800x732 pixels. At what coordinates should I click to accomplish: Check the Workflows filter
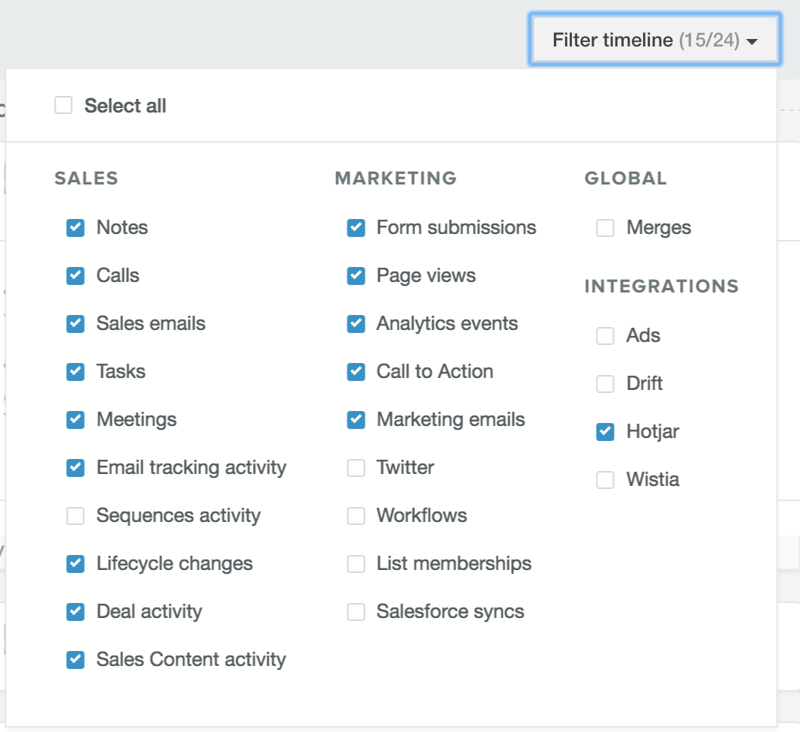click(356, 516)
